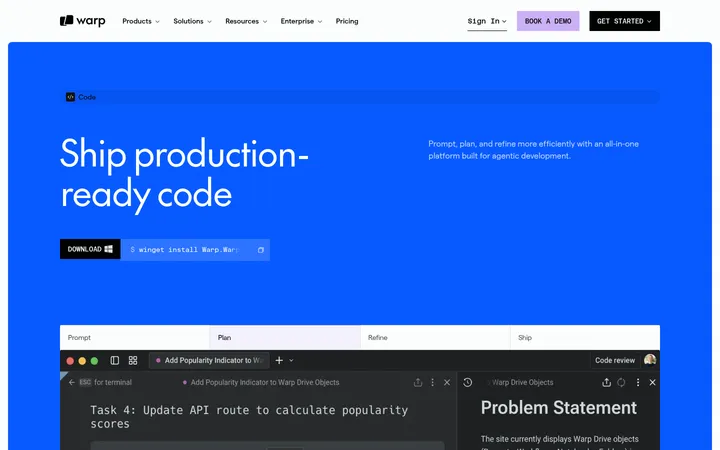Switch to the Refine tab
Screen dimensions: 720x450
coord(435,338)
